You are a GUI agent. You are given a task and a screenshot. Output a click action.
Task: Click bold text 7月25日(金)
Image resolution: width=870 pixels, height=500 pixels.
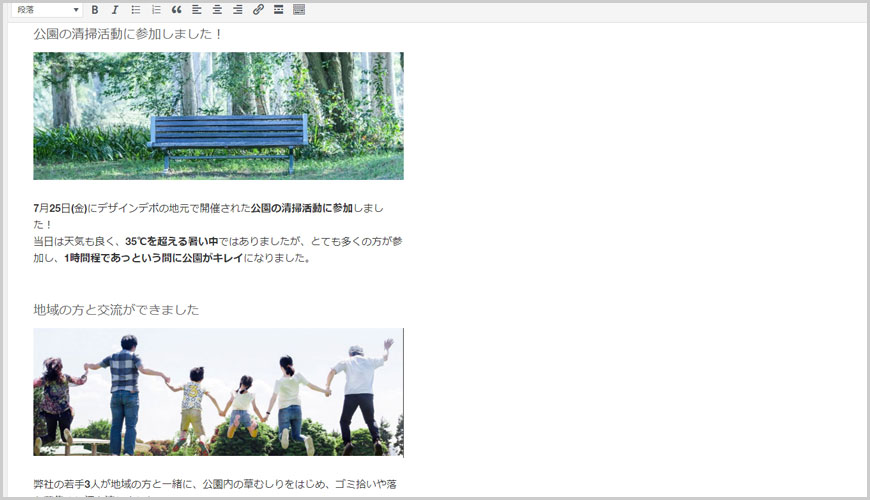point(60,208)
